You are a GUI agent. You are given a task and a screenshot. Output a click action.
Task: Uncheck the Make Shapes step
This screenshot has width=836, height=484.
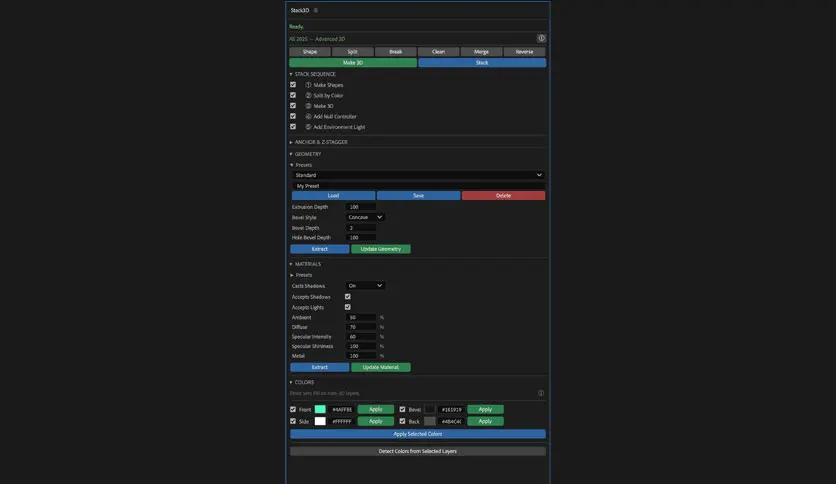(x=293, y=85)
